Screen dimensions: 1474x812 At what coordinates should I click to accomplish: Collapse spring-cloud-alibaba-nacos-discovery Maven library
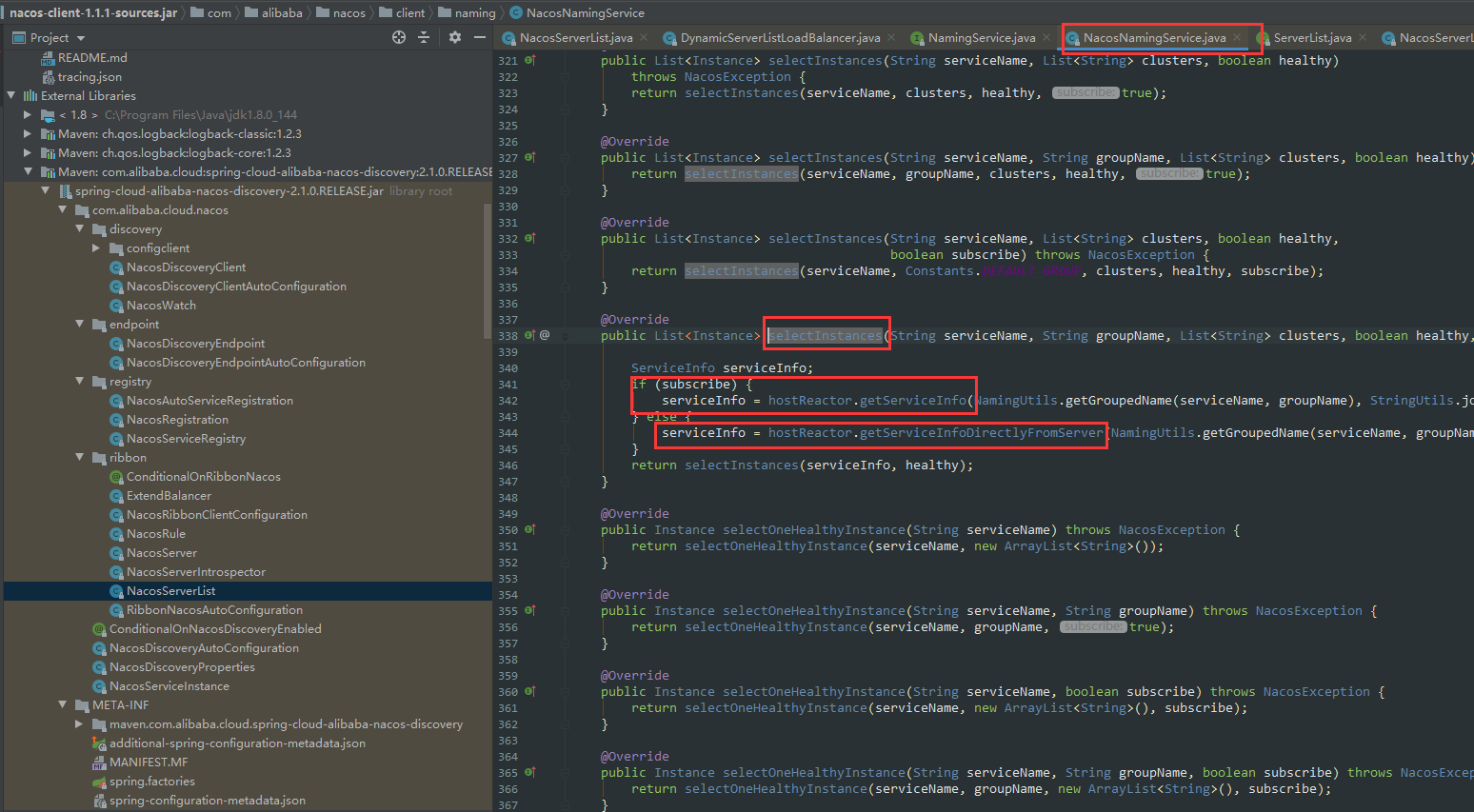point(28,171)
